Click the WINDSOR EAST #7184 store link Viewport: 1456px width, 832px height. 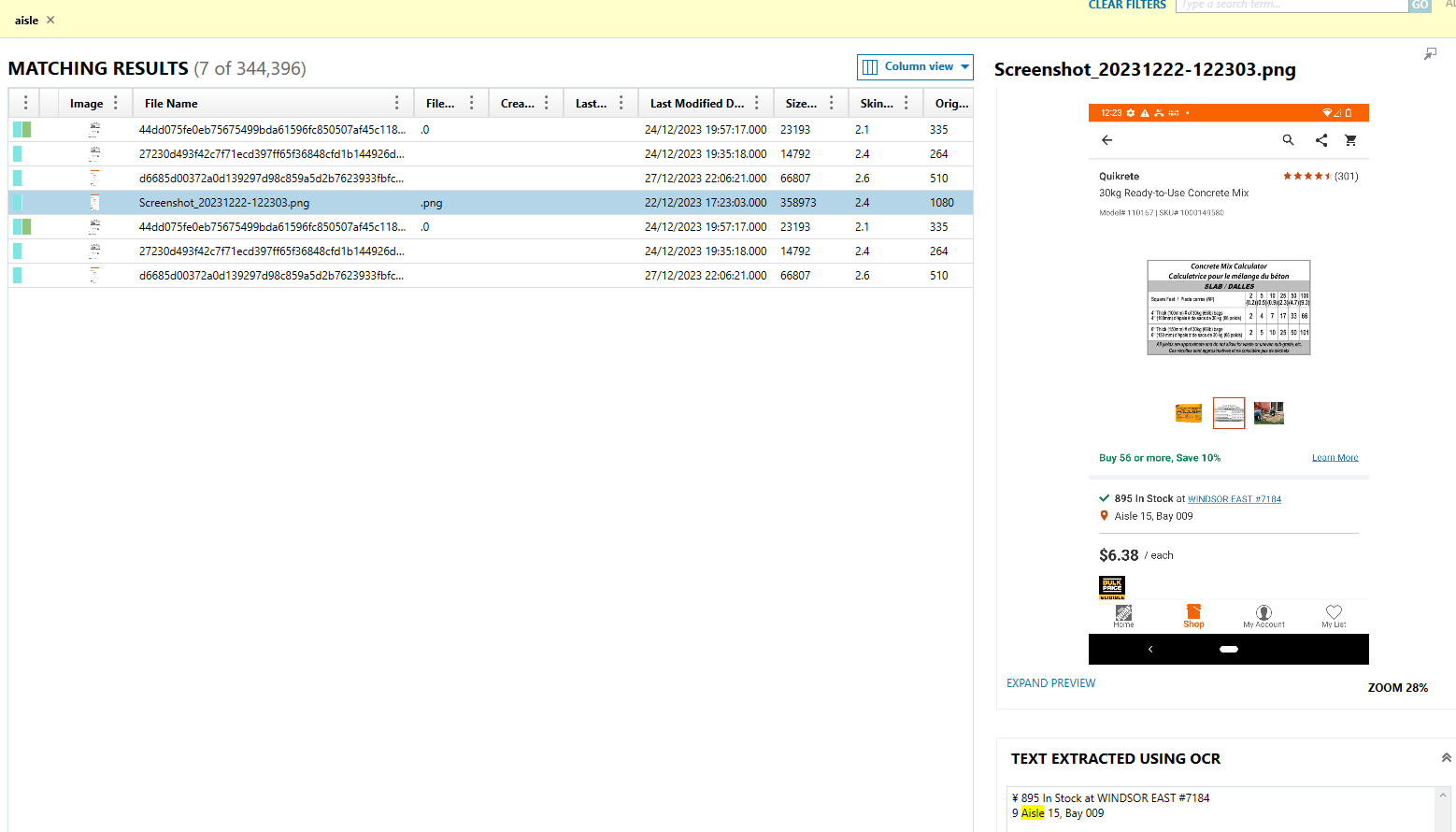tap(1235, 499)
